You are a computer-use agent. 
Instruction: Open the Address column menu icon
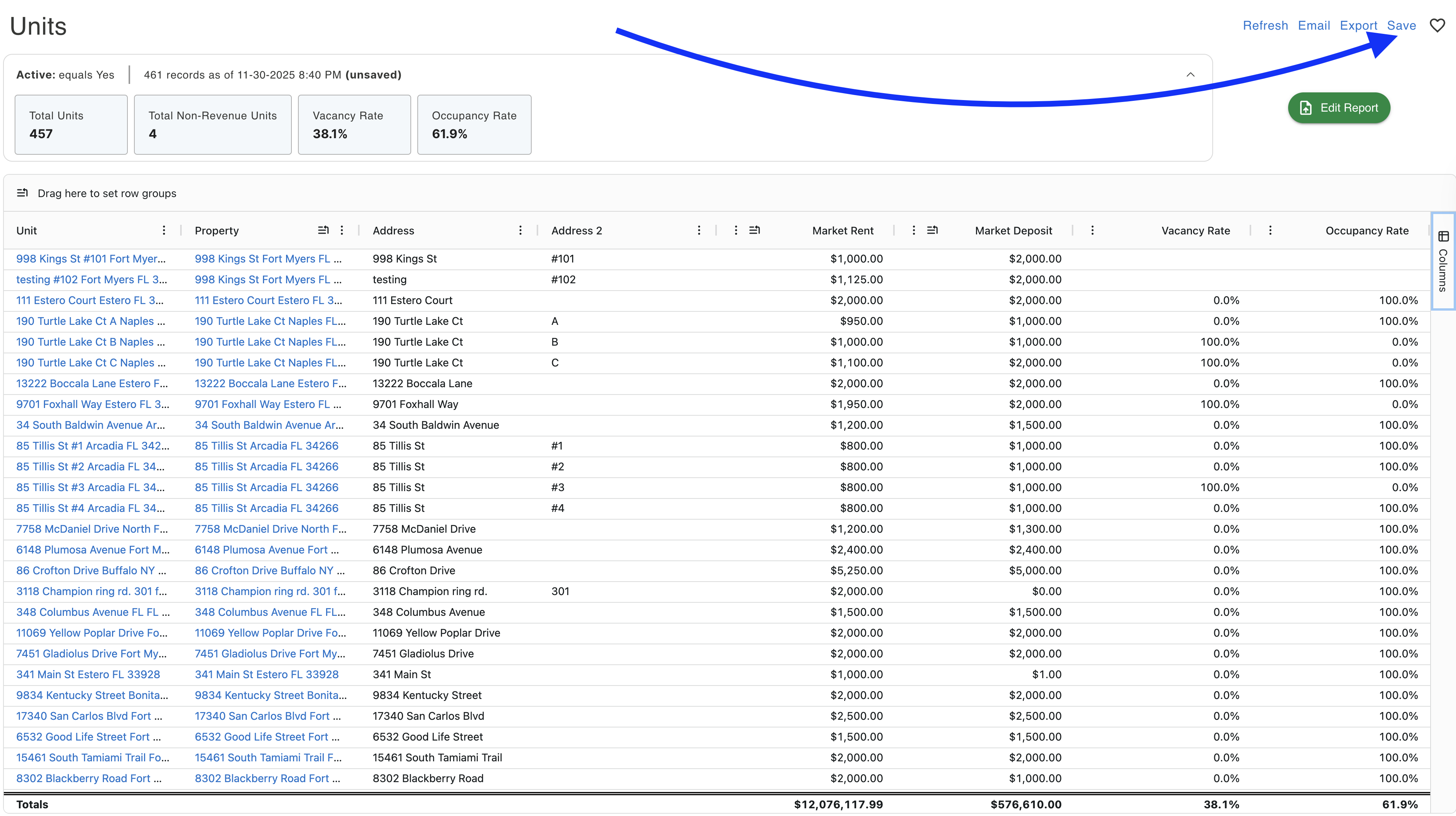[520, 230]
